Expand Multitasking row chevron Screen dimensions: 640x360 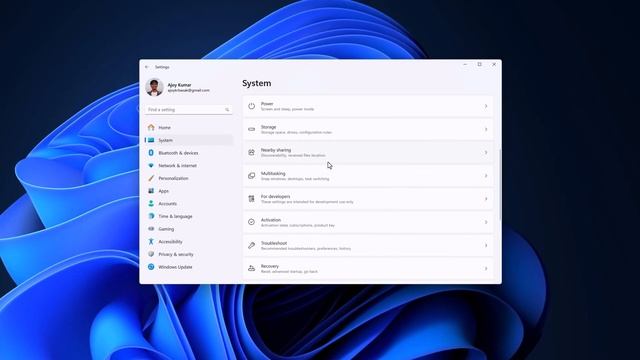click(x=486, y=176)
